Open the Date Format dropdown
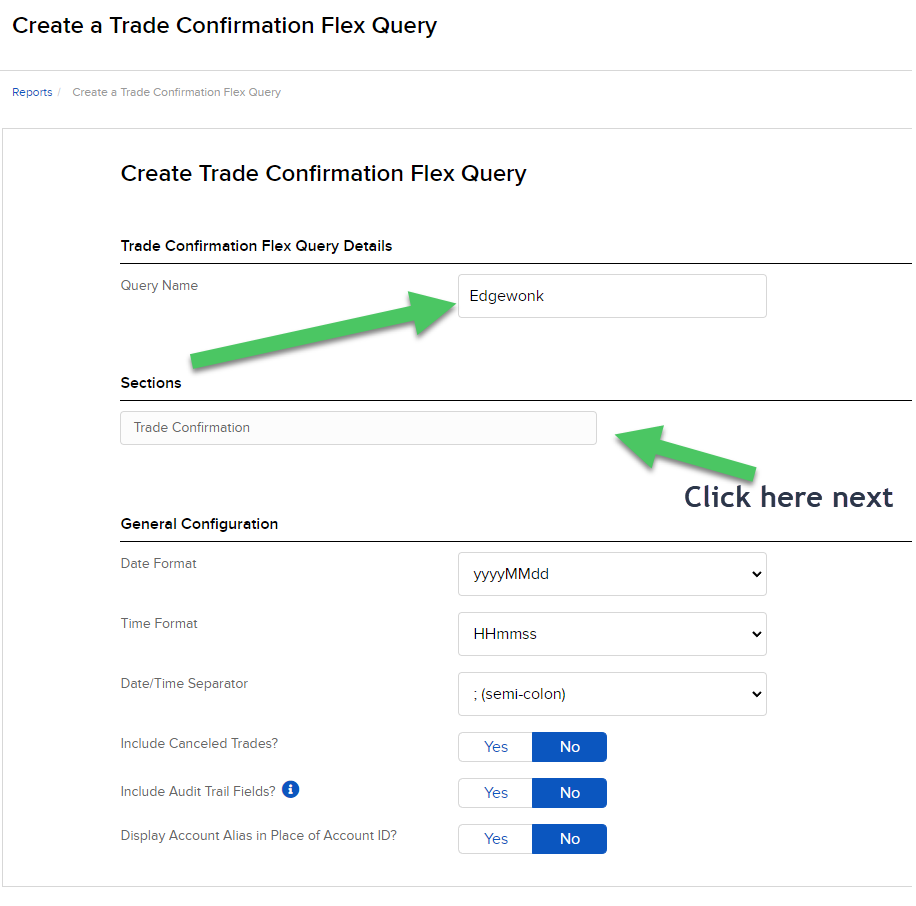Screen dimensions: 916x906 (612, 574)
